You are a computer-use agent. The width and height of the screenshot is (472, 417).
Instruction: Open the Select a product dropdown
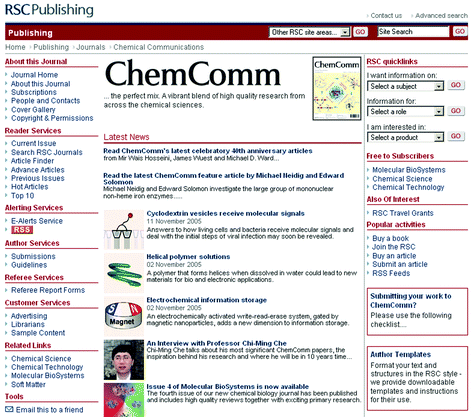pos(405,137)
